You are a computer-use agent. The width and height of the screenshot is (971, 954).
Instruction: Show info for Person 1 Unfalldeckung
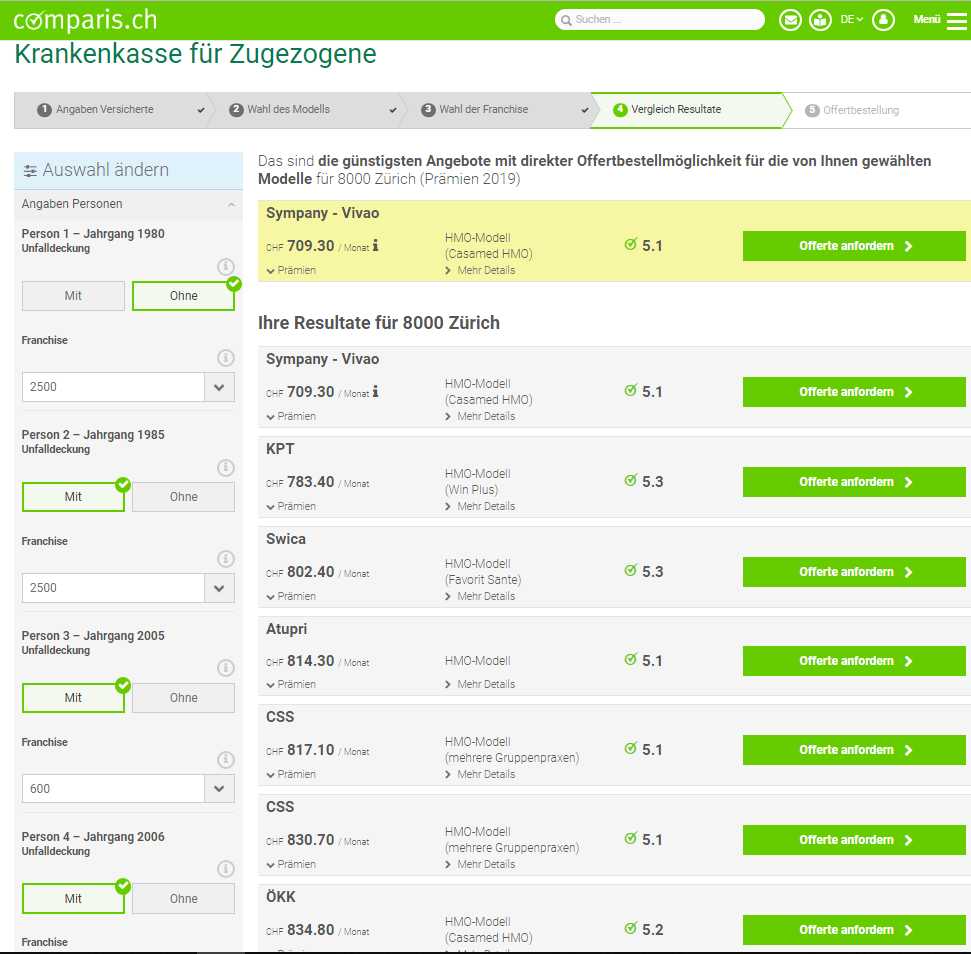(x=225, y=267)
